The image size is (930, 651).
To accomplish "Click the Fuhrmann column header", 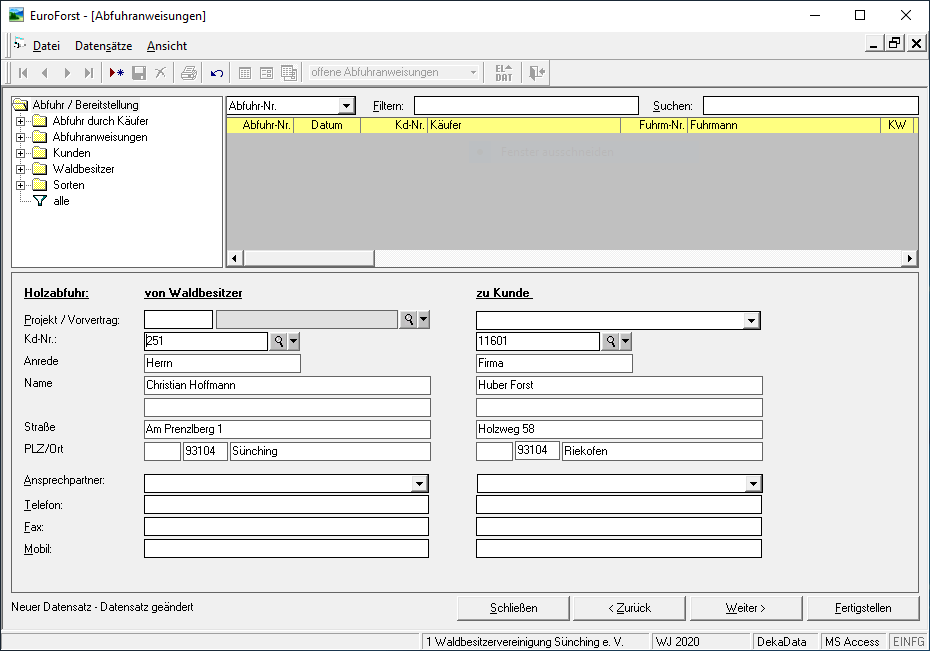I will [x=784, y=125].
